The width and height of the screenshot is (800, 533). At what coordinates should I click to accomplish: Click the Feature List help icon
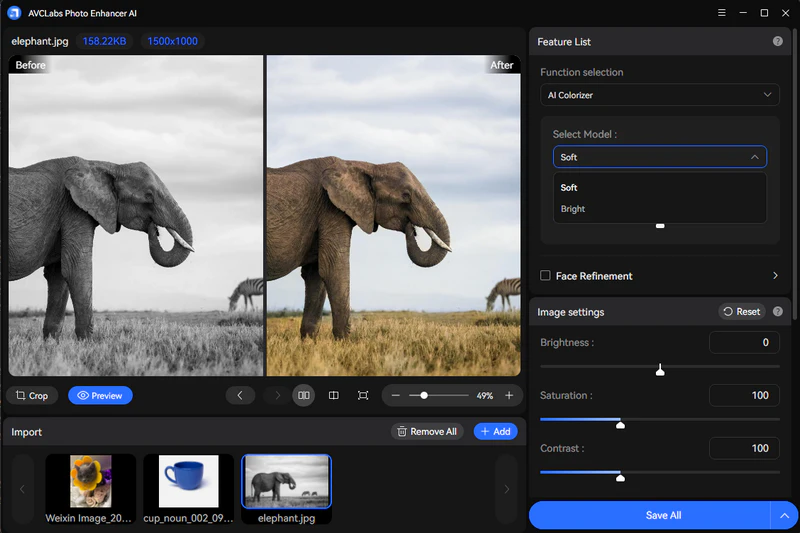pyautogui.click(x=777, y=42)
